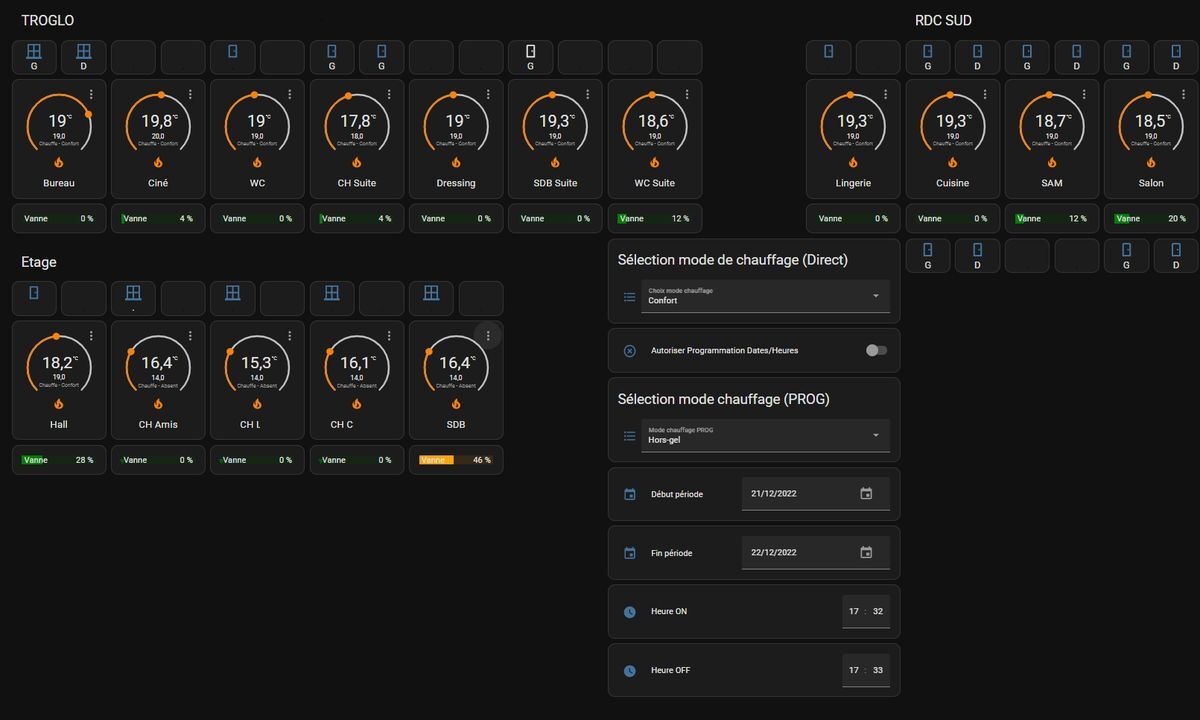Click the flame icon on Bureau thermostat
Viewport: 1200px width, 720px height.
pyautogui.click(x=58, y=162)
